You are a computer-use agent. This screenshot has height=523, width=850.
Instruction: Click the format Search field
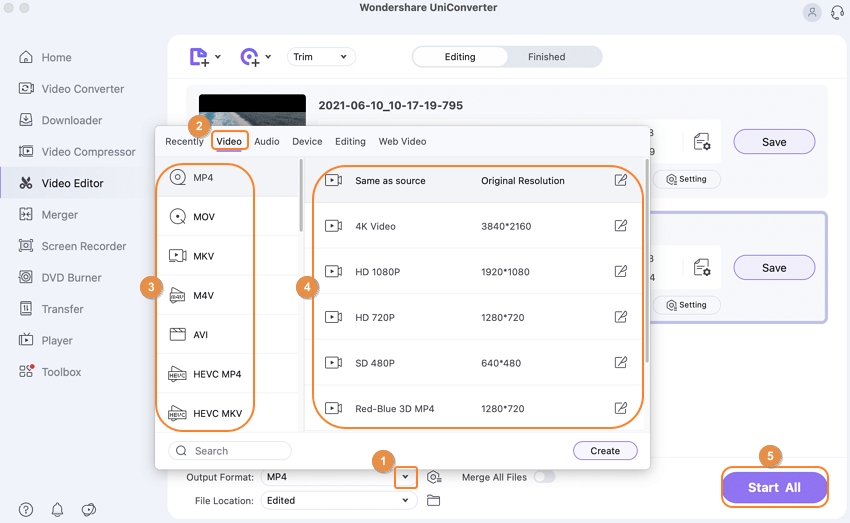point(230,451)
